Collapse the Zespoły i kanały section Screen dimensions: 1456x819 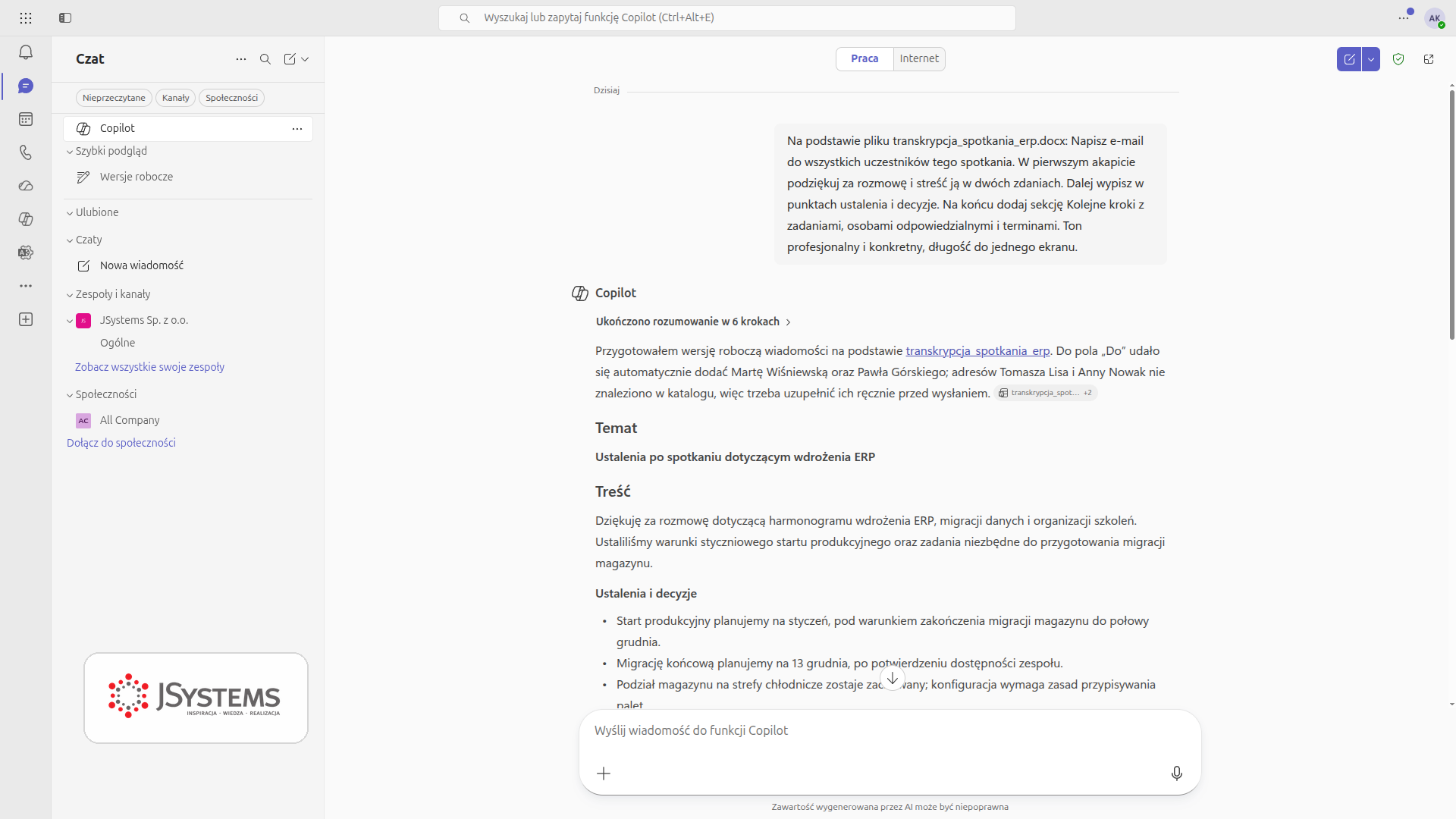(70, 295)
